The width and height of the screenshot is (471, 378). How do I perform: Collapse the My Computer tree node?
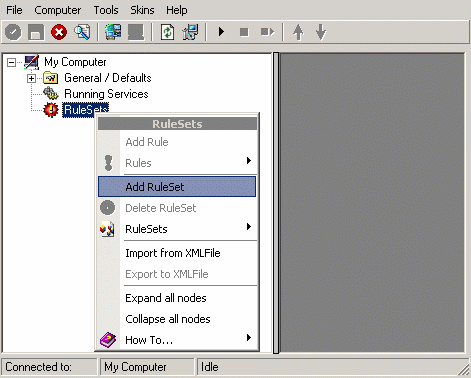click(11, 62)
